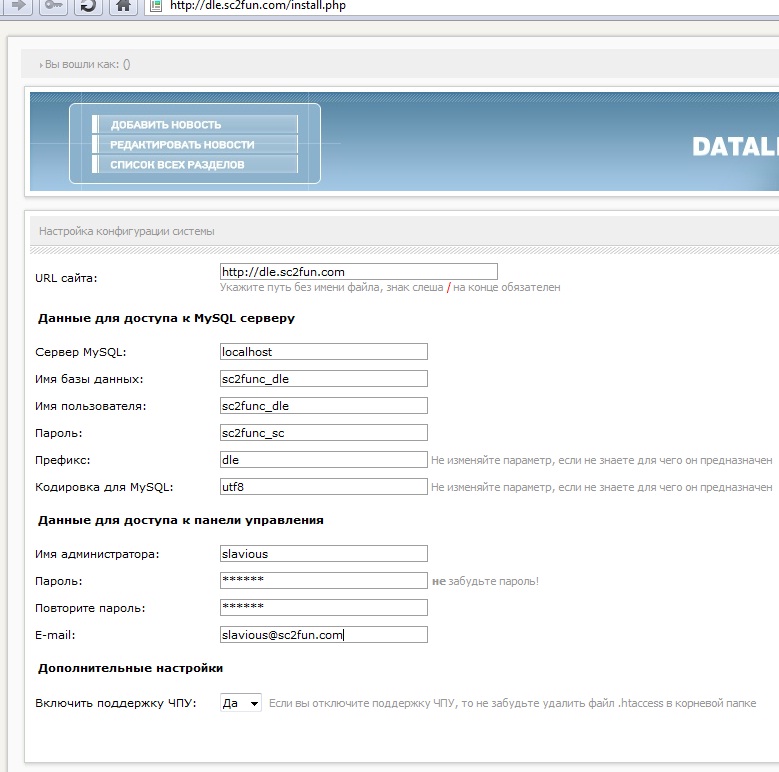The height and width of the screenshot is (772, 779).
Task: Click the Настройка конфигурации системы header
Action: (127, 231)
